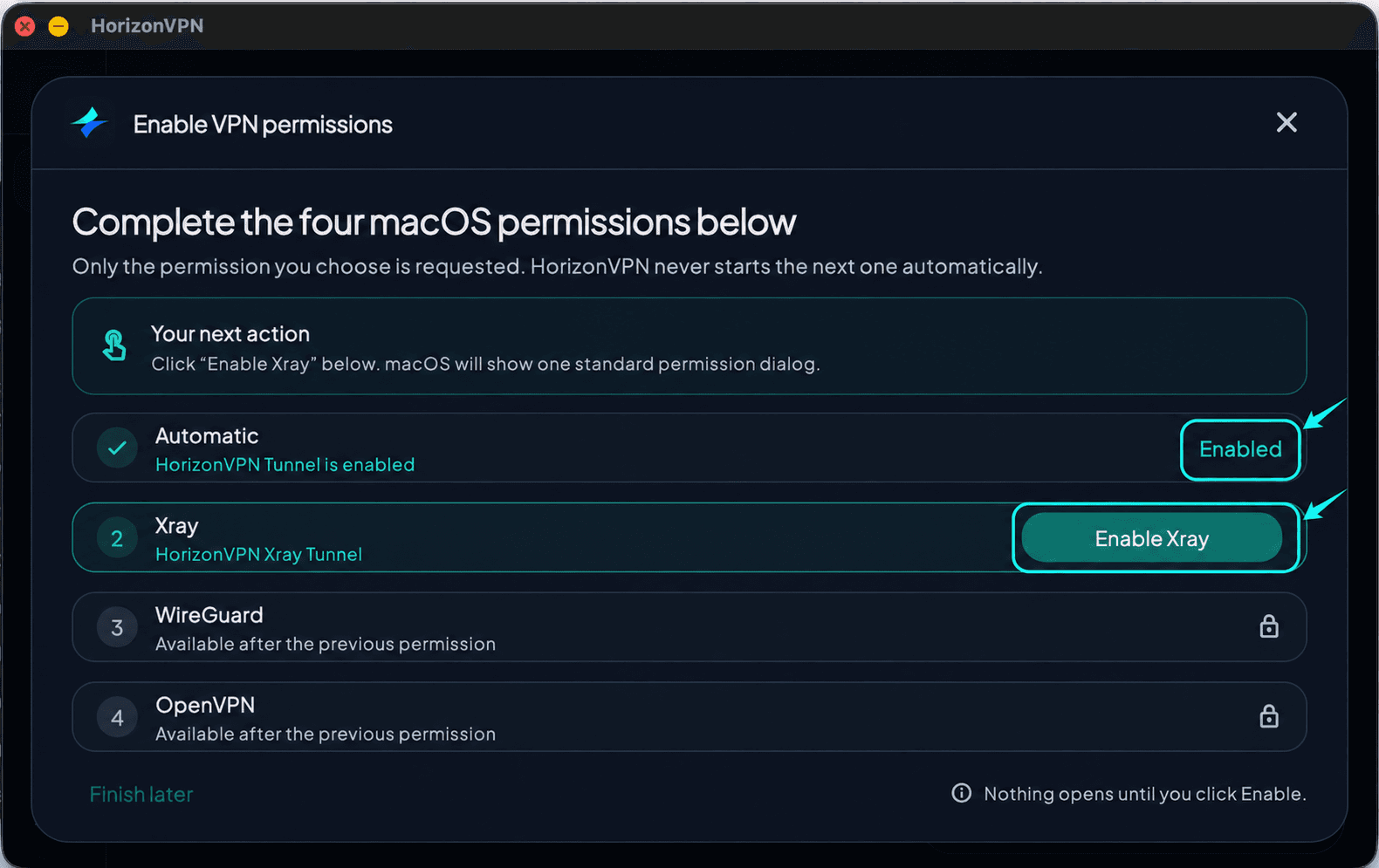The height and width of the screenshot is (868, 1379).
Task: Click the WireGuard lock icon
Action: tap(1269, 626)
